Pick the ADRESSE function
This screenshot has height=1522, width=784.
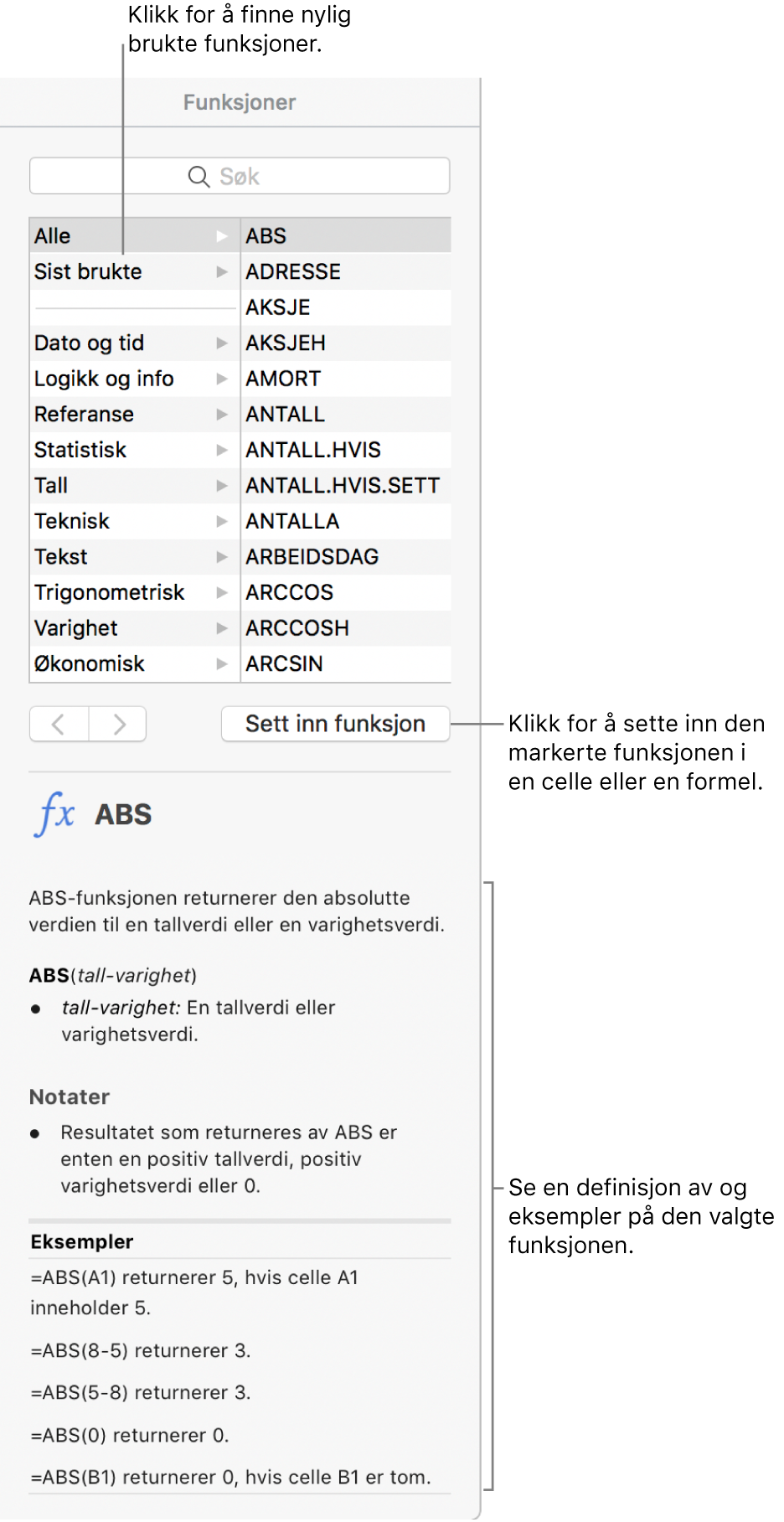pyautogui.click(x=293, y=272)
